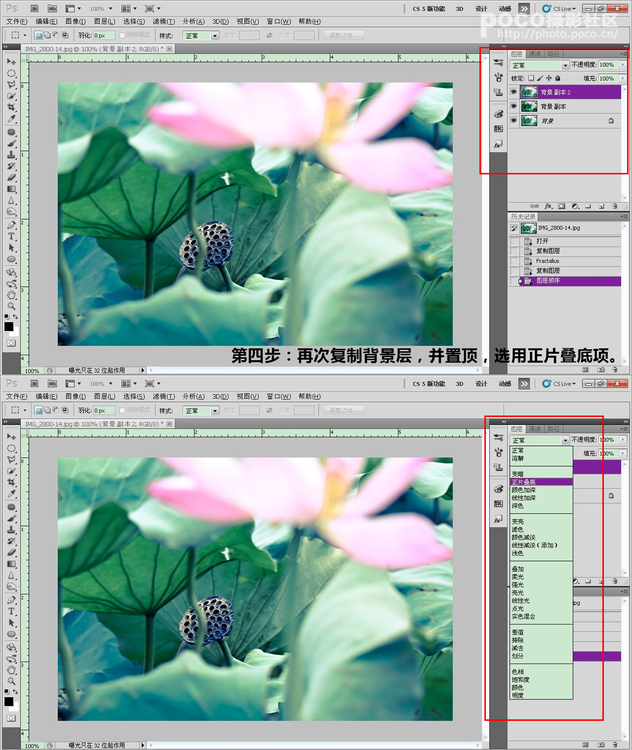Select the Zoom tool in upper window

(11, 306)
